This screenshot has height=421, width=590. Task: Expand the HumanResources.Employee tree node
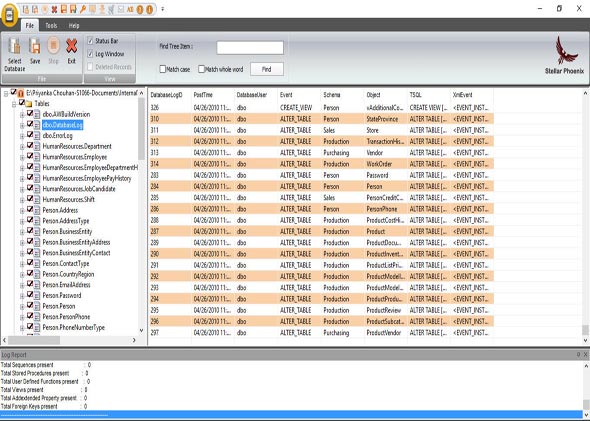pyautogui.click(x=22, y=157)
